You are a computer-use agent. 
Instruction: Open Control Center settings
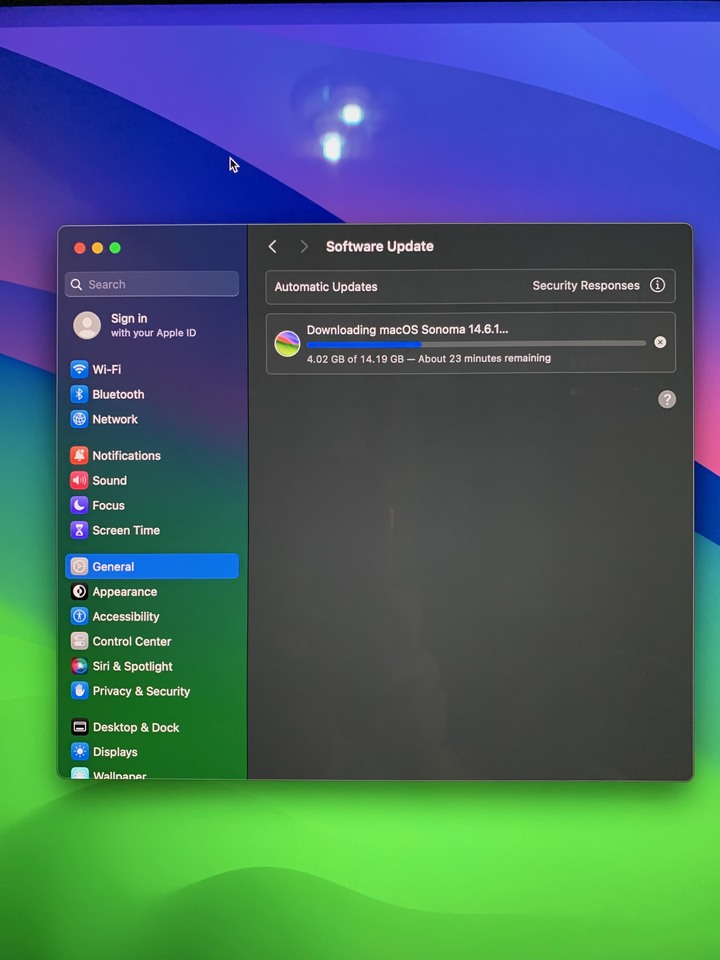coord(131,641)
